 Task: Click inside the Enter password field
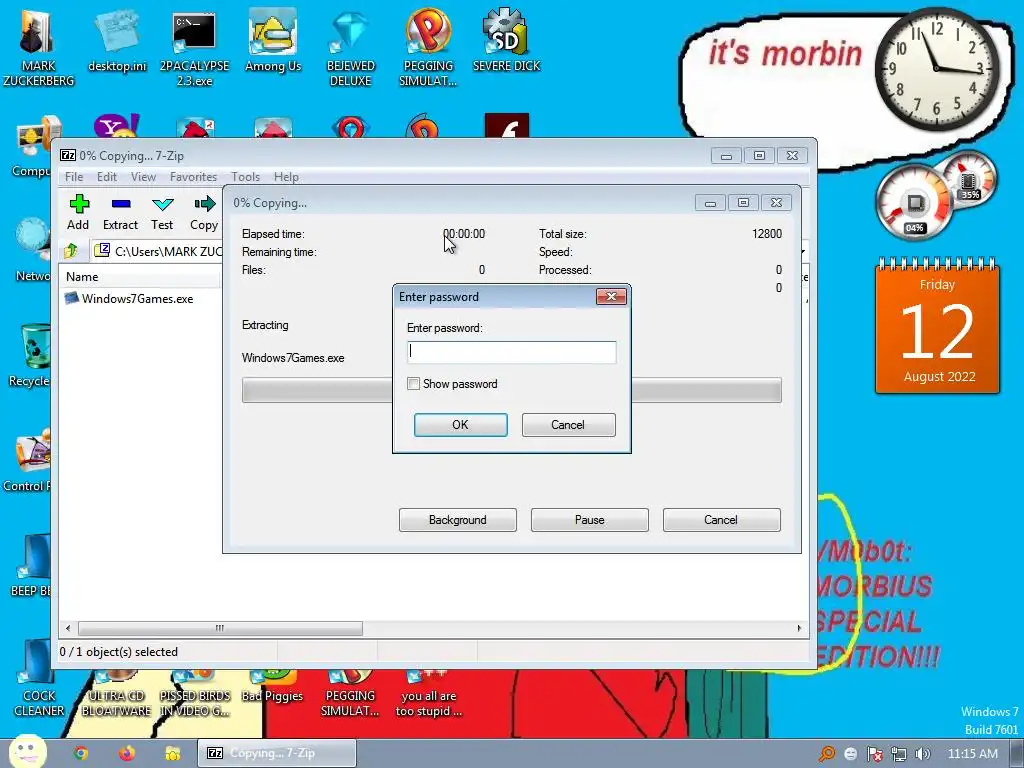point(511,352)
